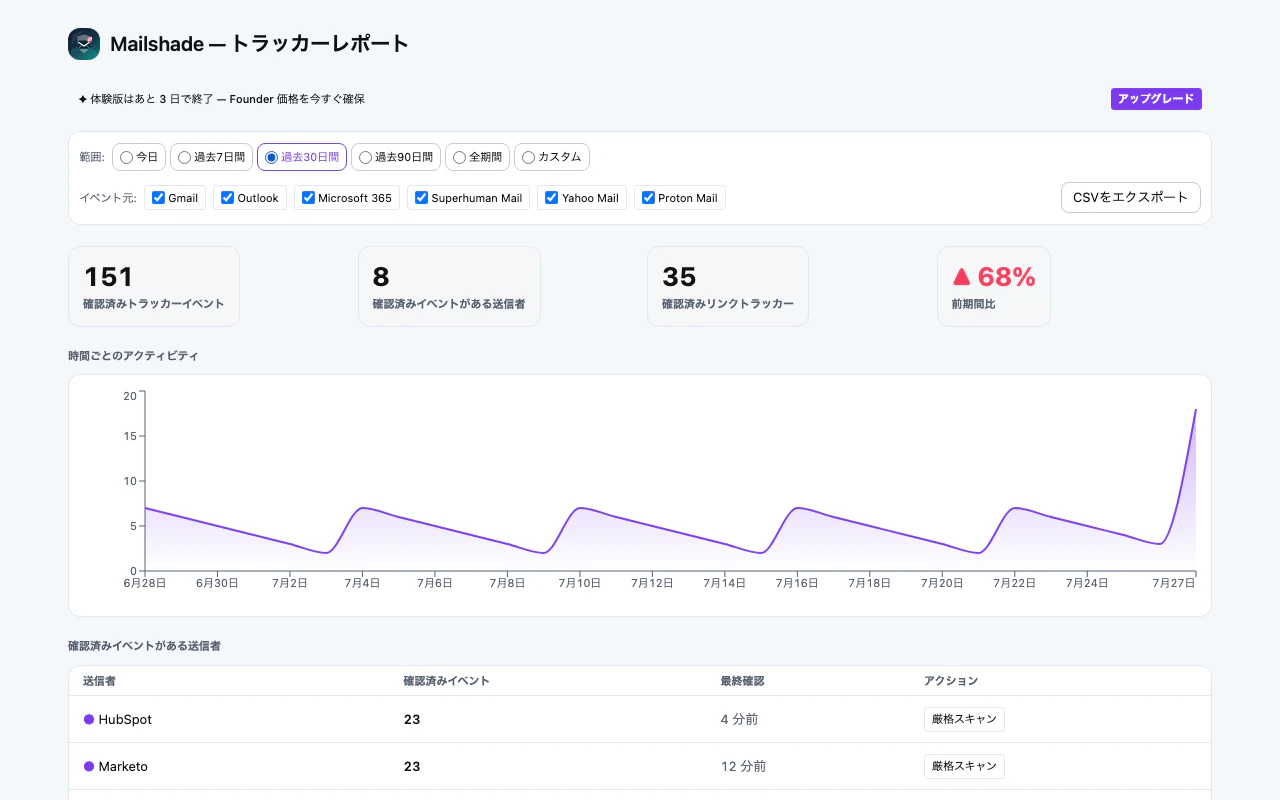The image size is (1280, 800).
Task: Select the 過去7日間 range option
Action: (x=211, y=157)
